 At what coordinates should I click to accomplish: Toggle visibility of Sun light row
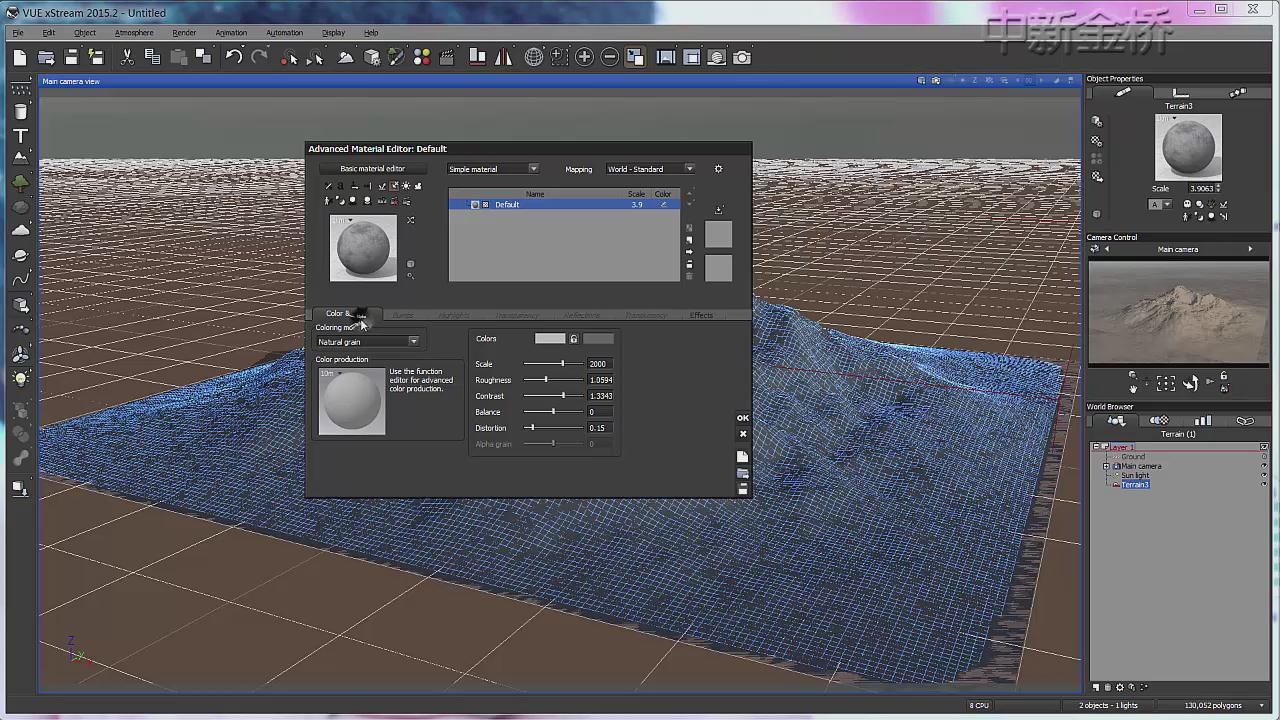(1264, 475)
